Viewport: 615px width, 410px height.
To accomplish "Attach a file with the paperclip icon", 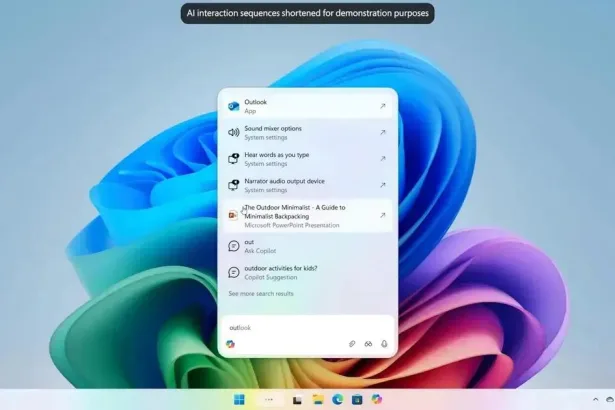I will (x=352, y=344).
